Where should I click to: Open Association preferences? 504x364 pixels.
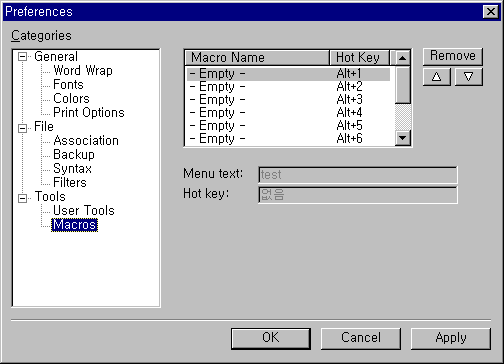tap(86, 140)
